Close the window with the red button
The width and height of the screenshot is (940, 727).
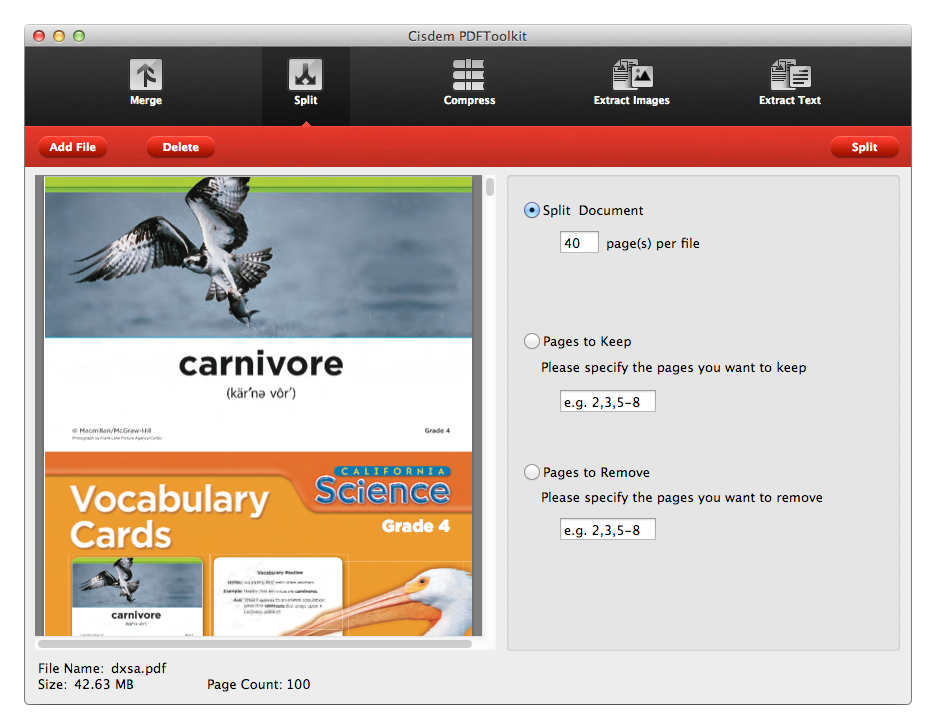[39, 36]
